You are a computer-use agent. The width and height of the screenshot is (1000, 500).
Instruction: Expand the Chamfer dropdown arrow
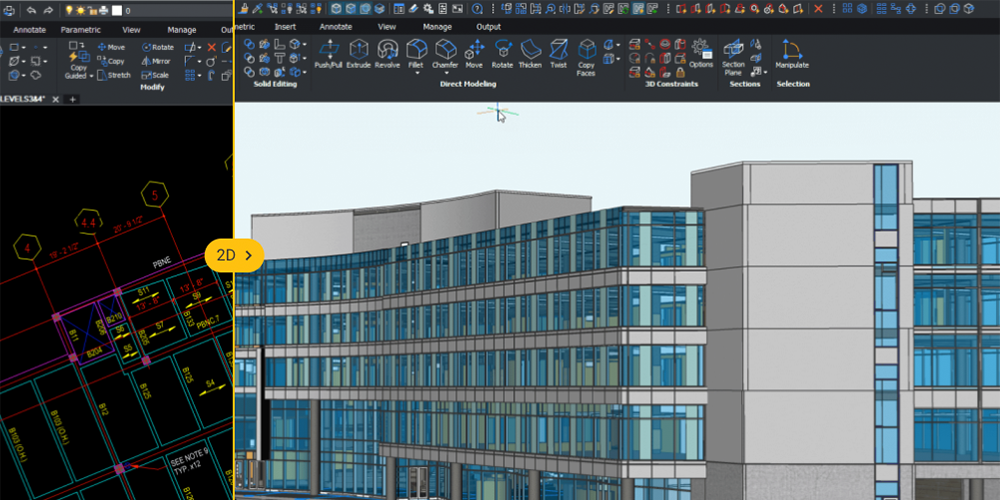(445, 73)
